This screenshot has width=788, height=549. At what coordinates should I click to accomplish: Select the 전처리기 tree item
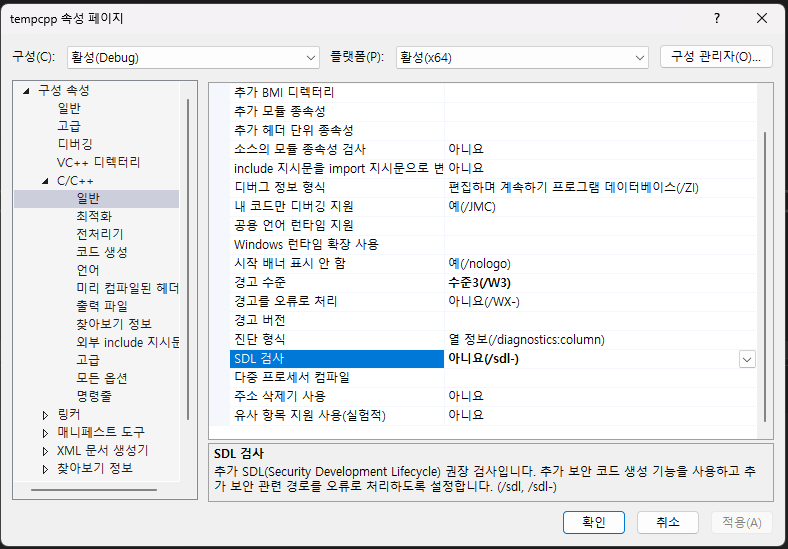click(x=100, y=234)
